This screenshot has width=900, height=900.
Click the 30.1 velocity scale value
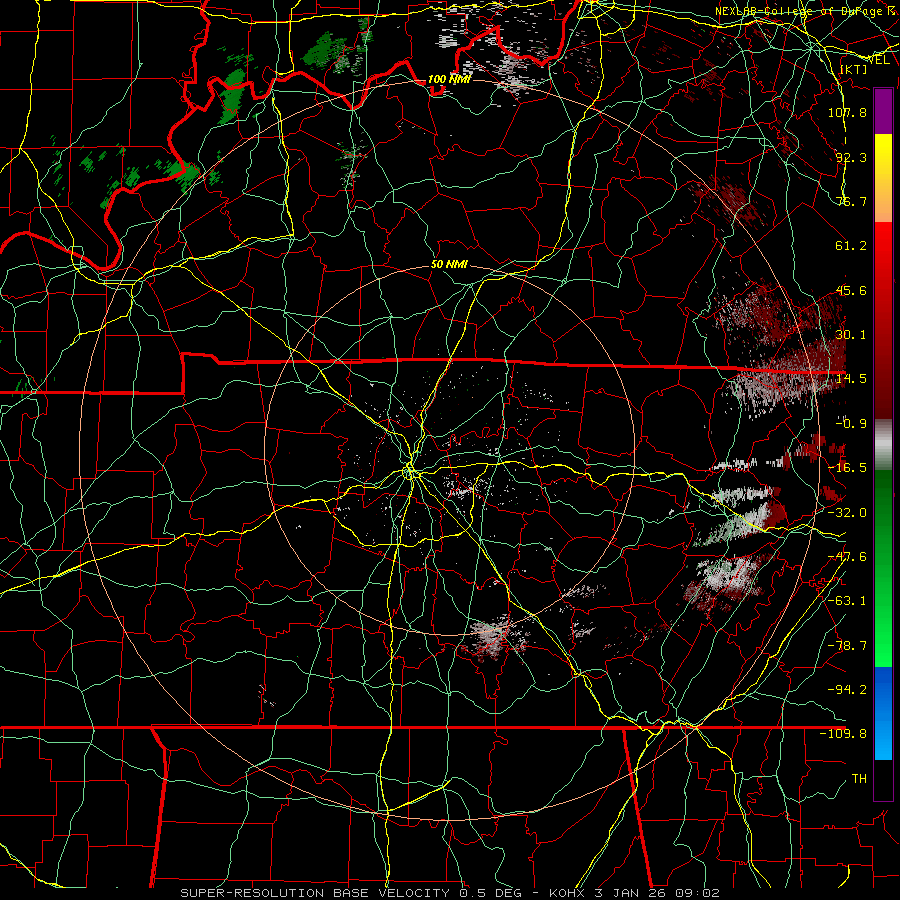pos(851,335)
